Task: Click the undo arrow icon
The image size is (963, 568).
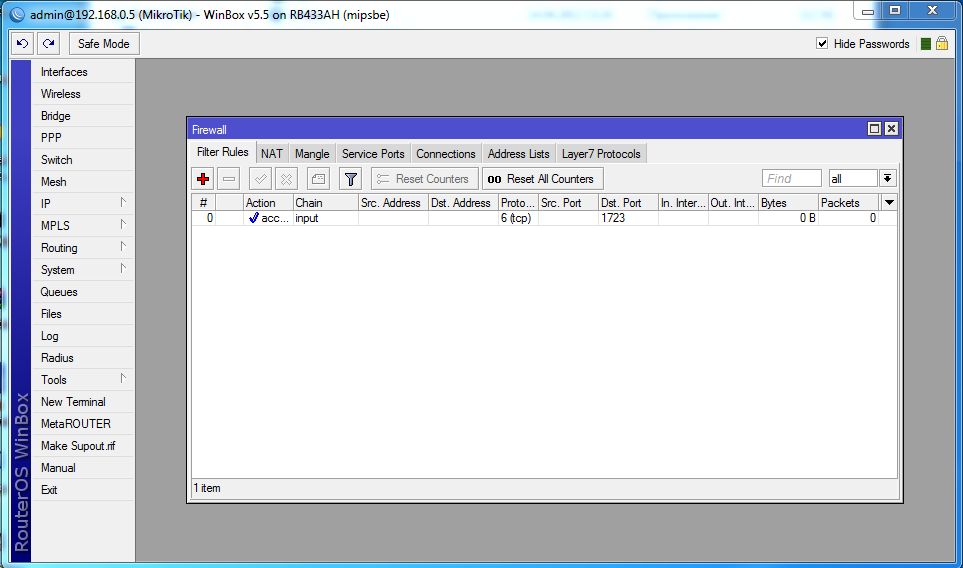Action: click(23, 44)
